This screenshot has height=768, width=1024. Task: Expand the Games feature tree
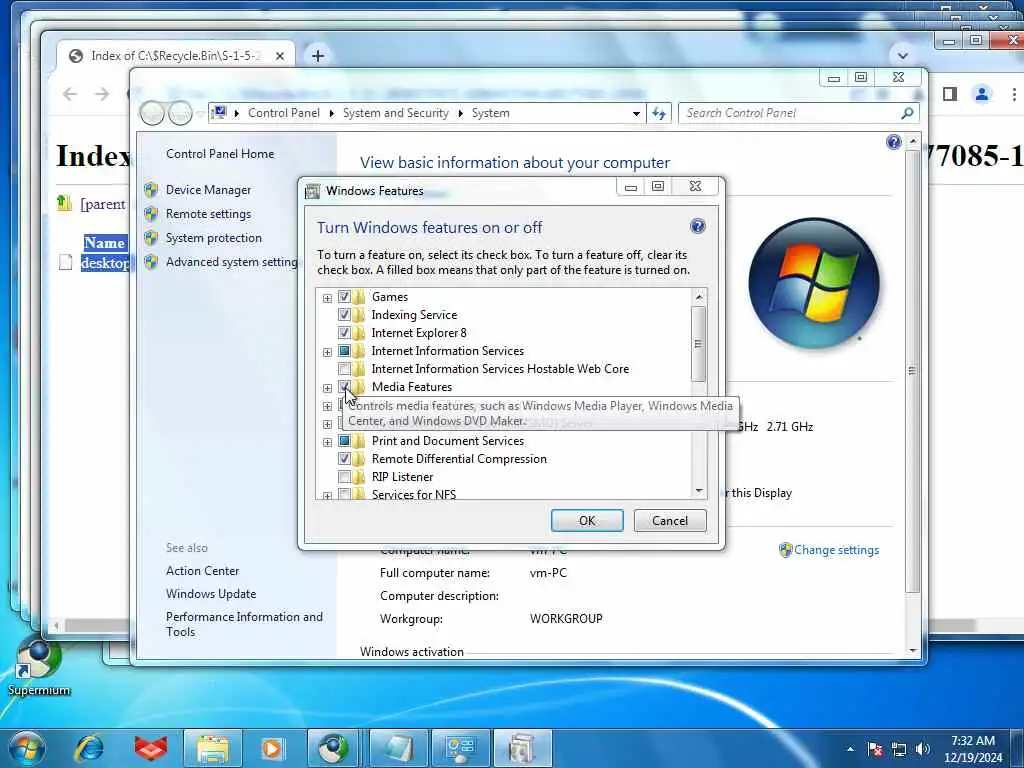click(x=327, y=298)
